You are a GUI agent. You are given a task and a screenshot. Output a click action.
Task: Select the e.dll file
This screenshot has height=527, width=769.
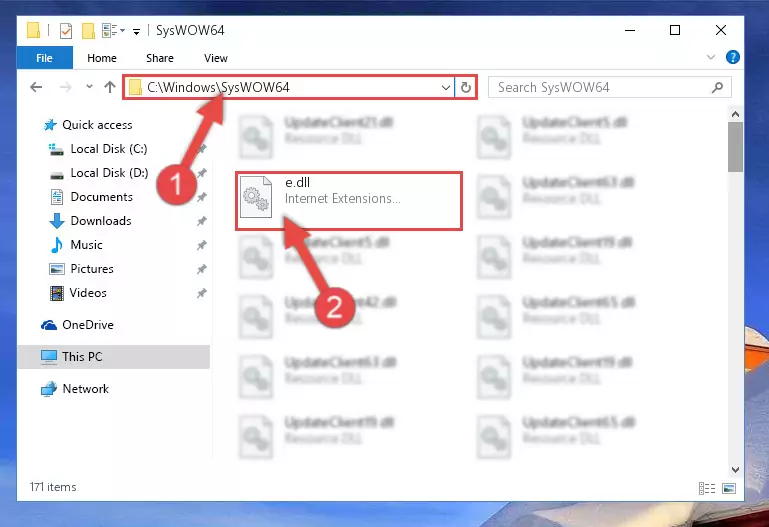coord(349,201)
